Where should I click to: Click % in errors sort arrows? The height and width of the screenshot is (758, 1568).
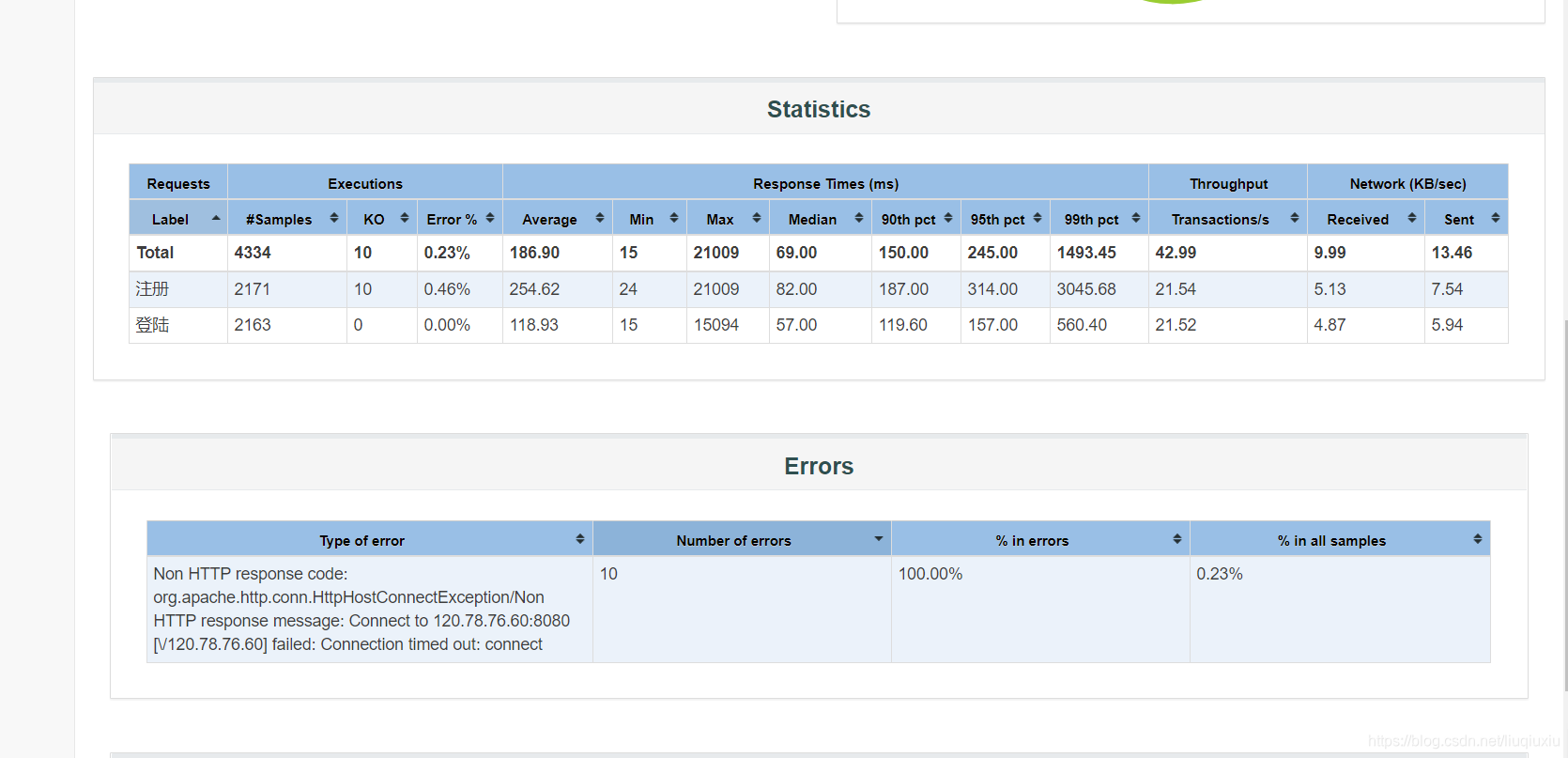click(1176, 539)
